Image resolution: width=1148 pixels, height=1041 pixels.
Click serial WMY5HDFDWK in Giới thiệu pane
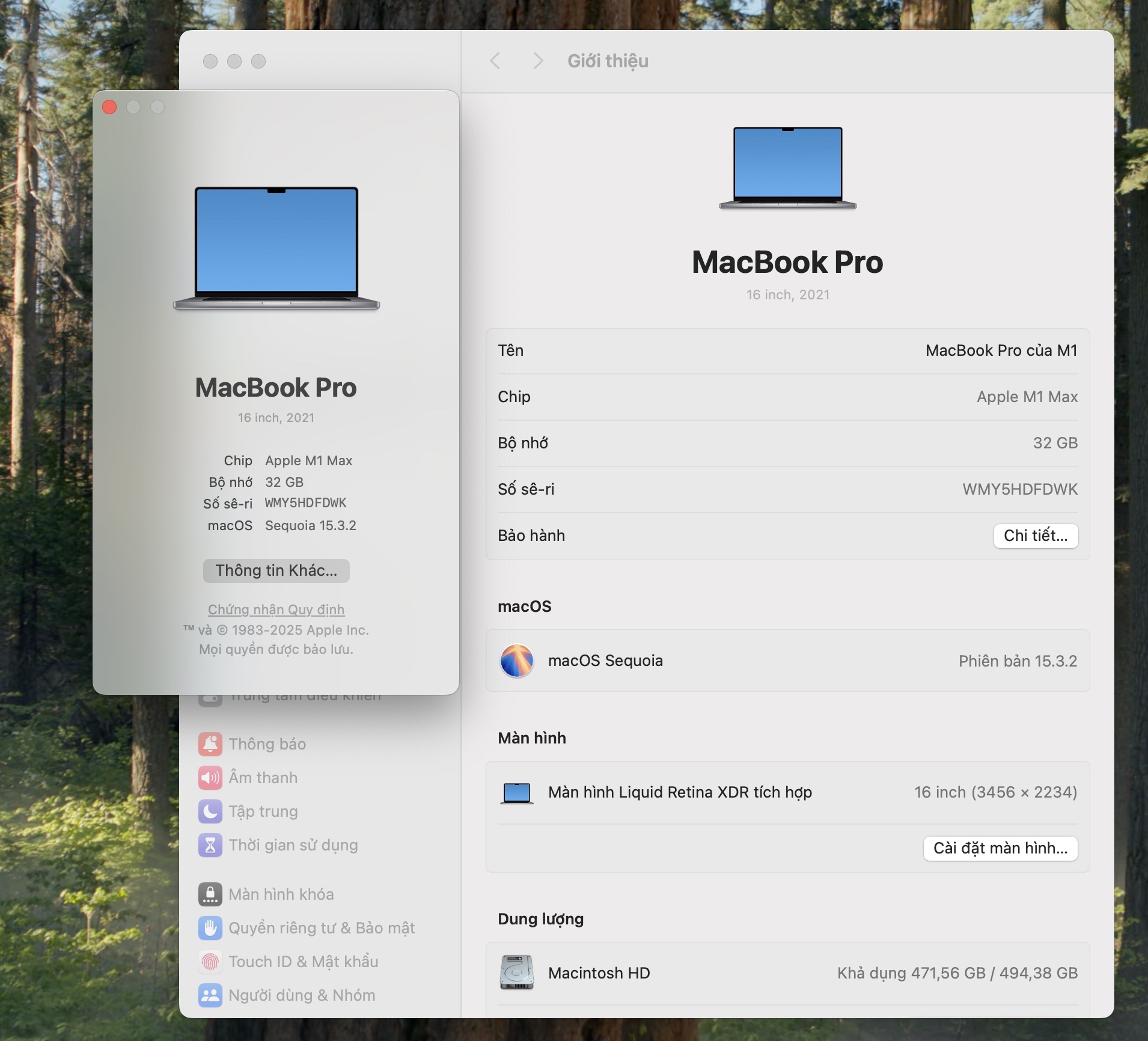coord(1020,489)
